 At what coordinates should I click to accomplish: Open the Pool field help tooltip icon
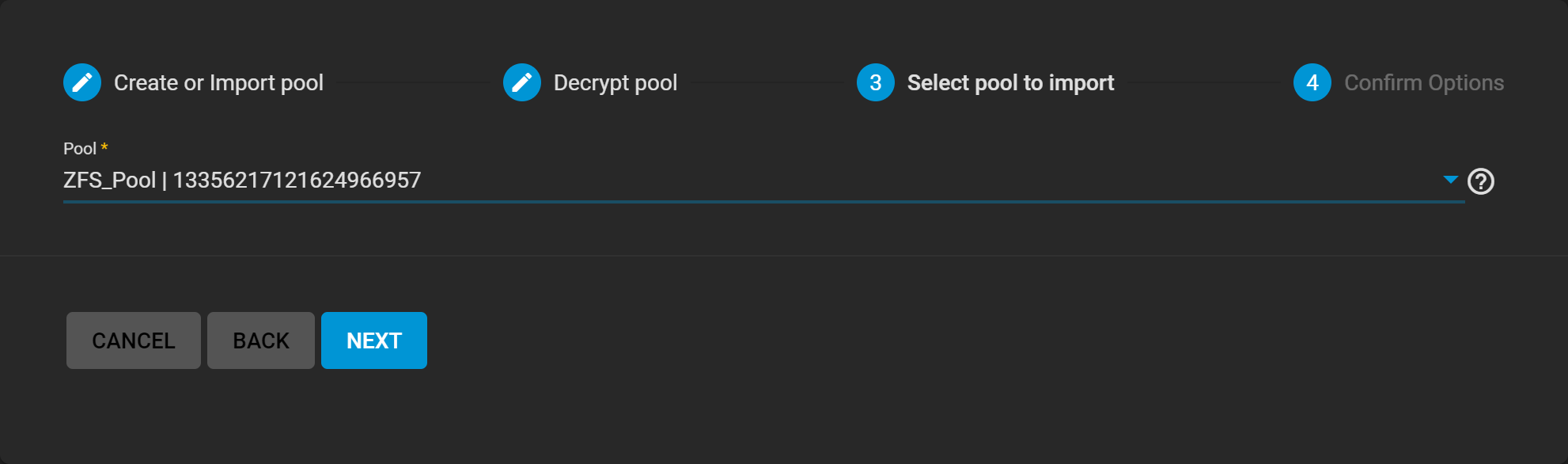click(1481, 181)
